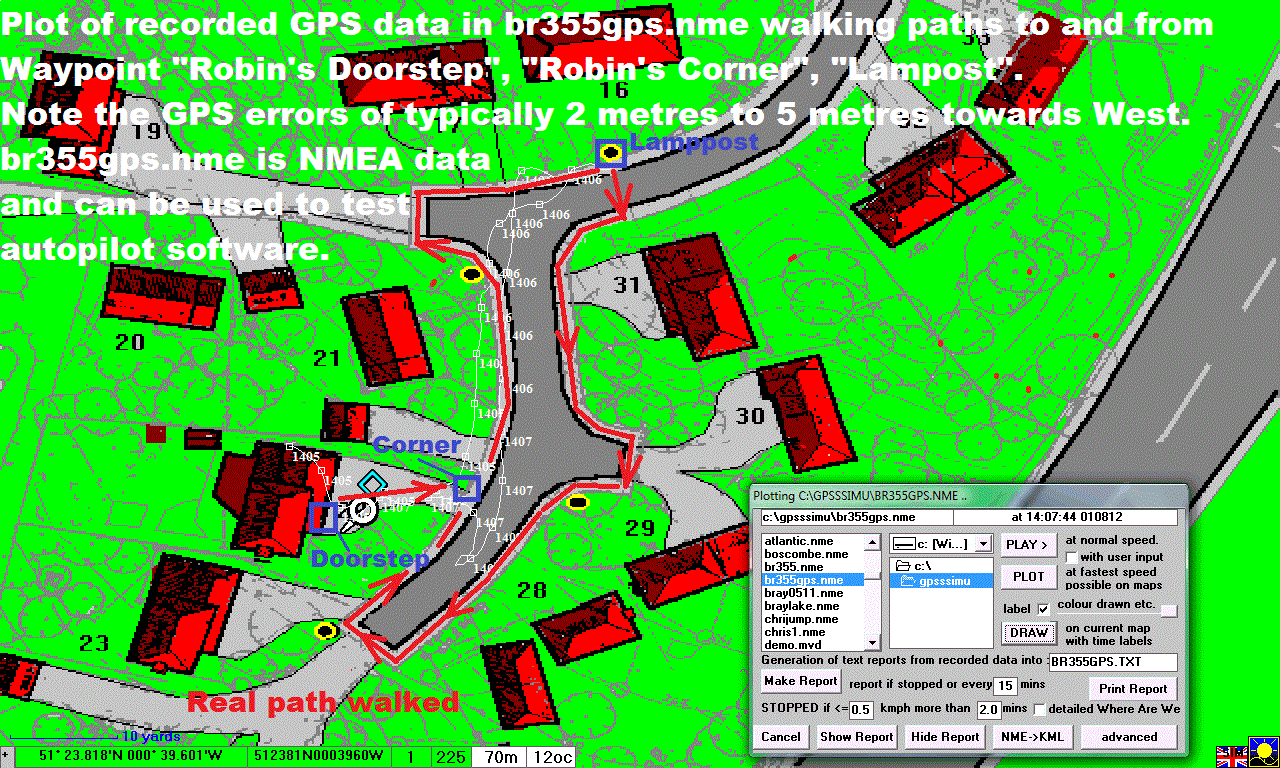Uncheck the 'label' checkbox
1280x768 pixels.
tap(1044, 609)
